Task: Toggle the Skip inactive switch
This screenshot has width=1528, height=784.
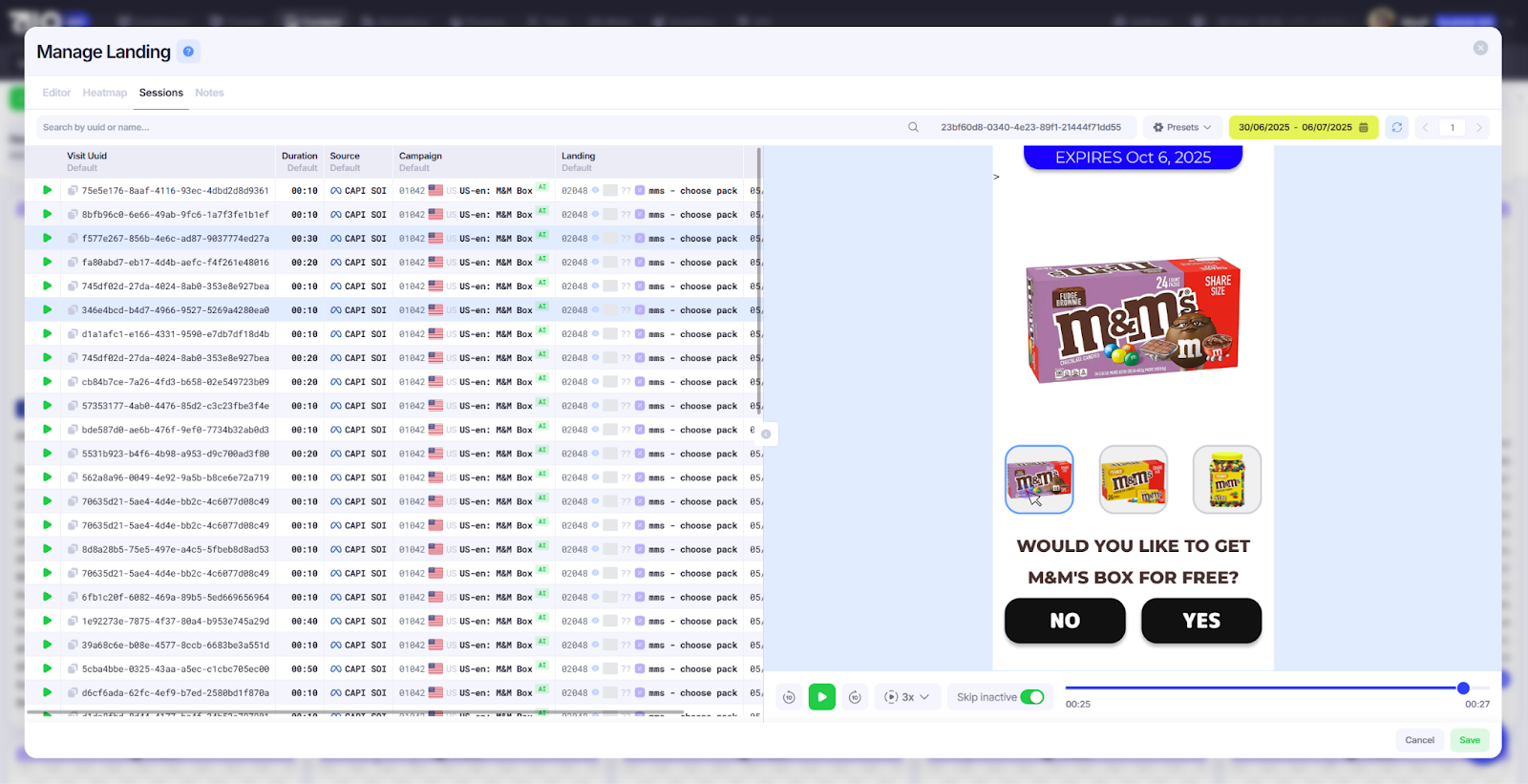Action: [x=1031, y=697]
